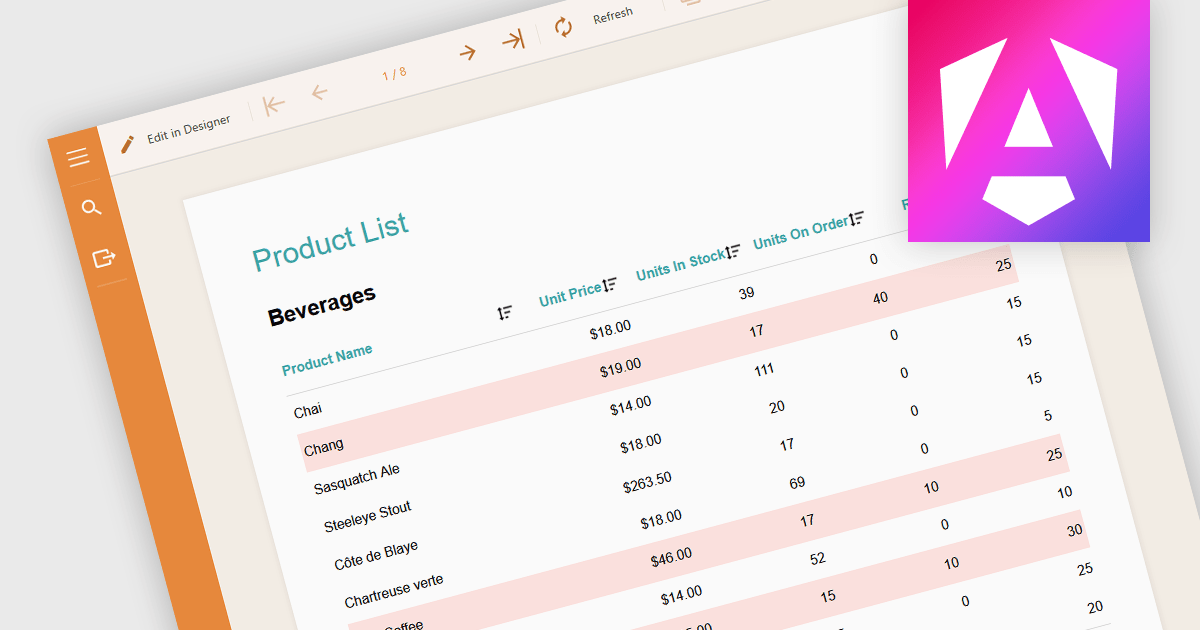Toggle the standalone sort icon near Beverages
The height and width of the screenshot is (630, 1200).
(506, 311)
